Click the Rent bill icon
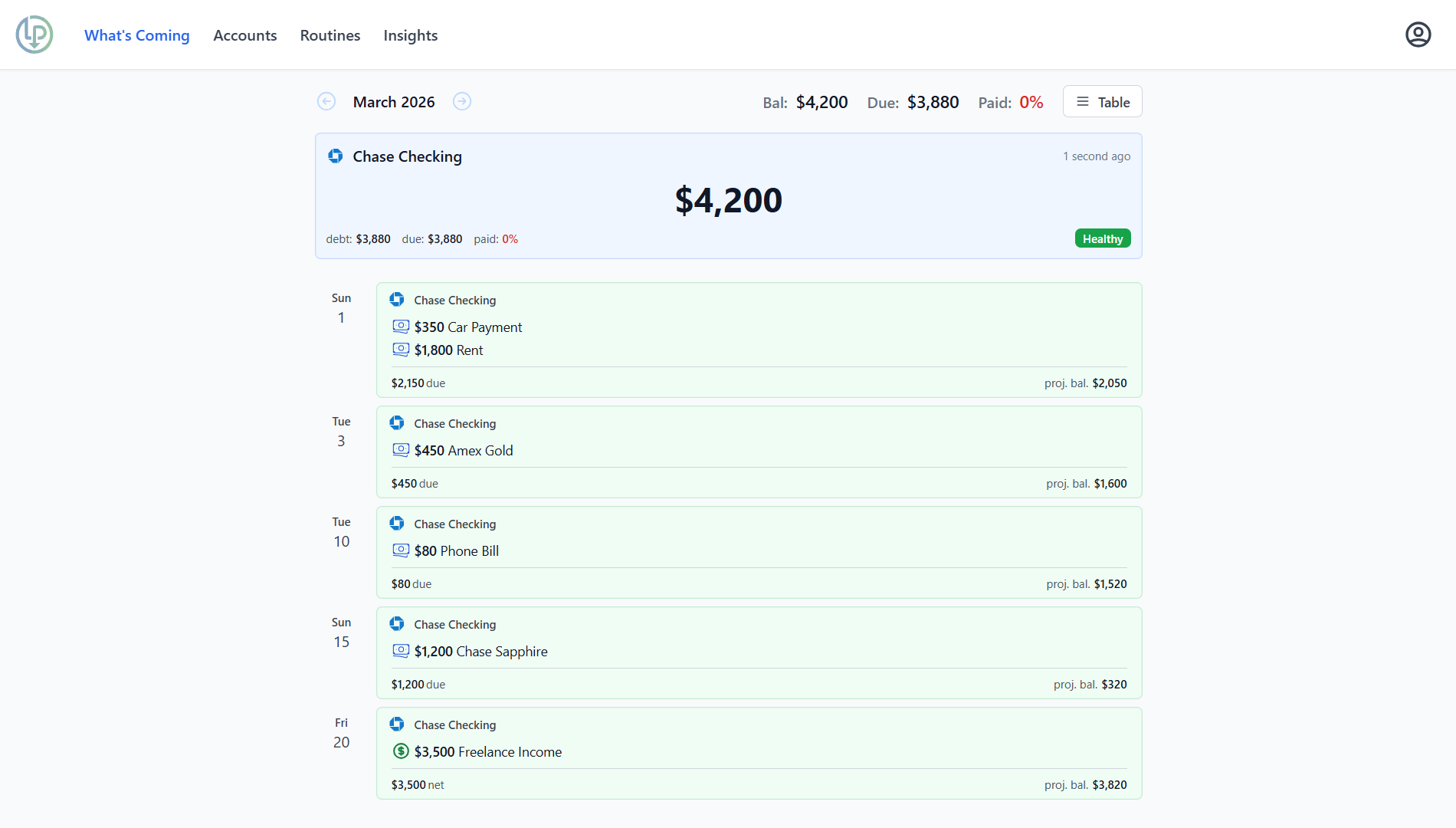 401,350
